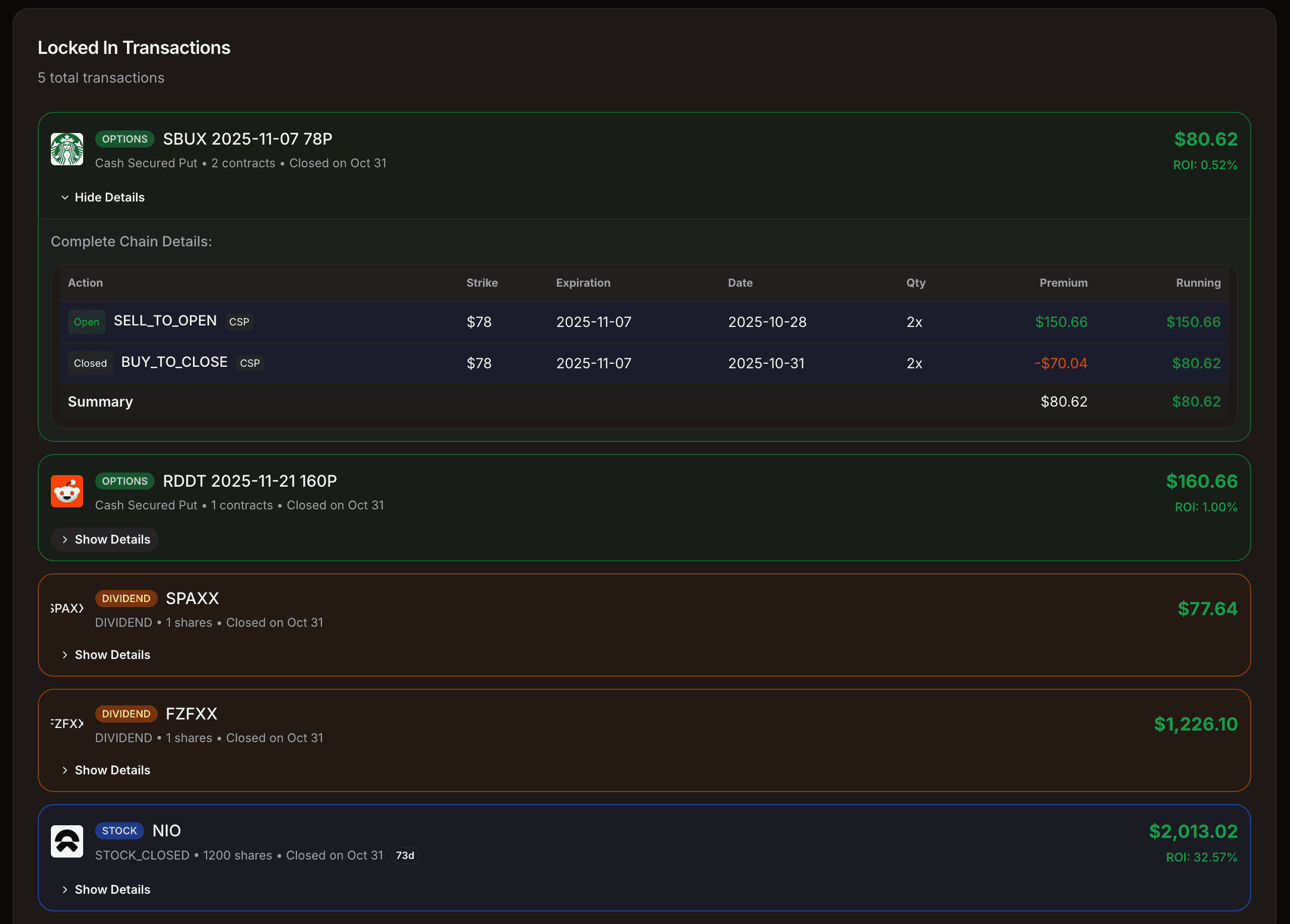1290x924 pixels.
Task: Click the Open status tag on SELL_TO_OPEN row
Action: tap(87, 322)
